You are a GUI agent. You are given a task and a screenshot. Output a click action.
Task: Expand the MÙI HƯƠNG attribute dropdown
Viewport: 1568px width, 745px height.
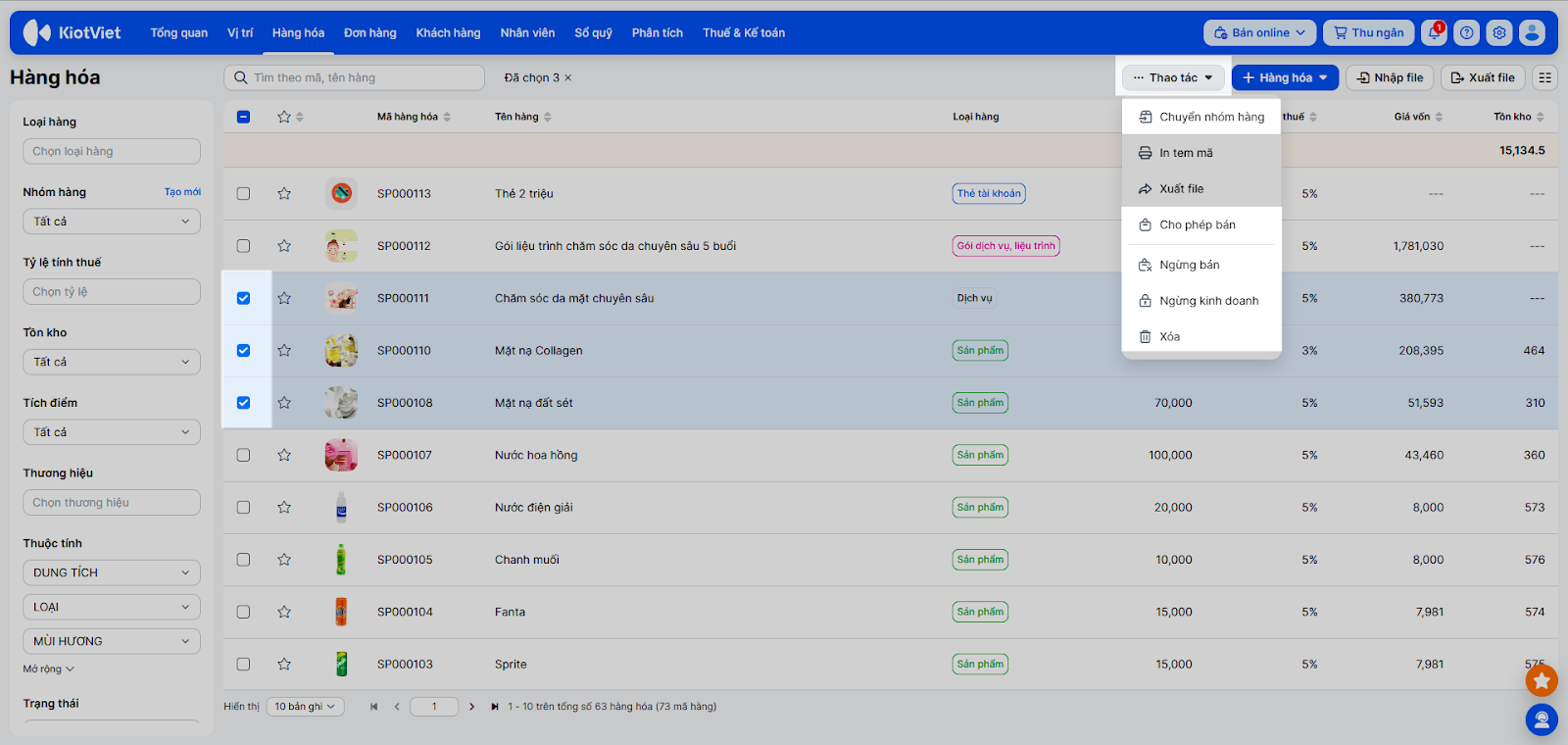(x=112, y=641)
